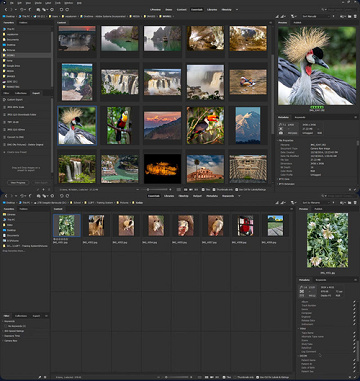Screen dimensions: 360x381
Task: Rotate clockwise in the top Bridge window
Action: (67, 9)
